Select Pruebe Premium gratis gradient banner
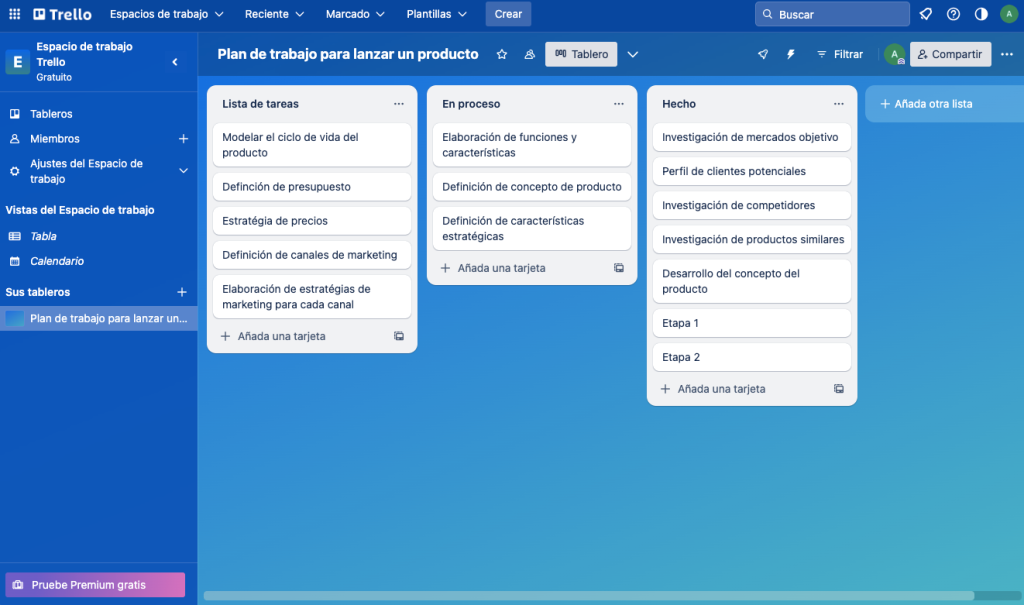 click(x=94, y=584)
